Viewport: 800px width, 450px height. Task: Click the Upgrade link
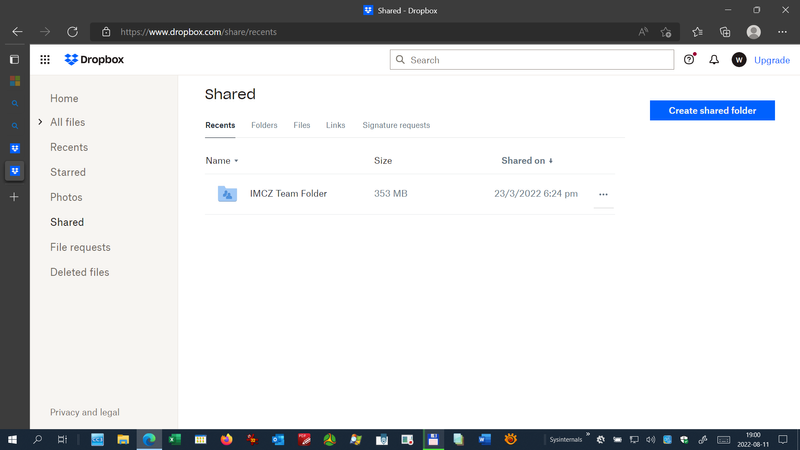[x=772, y=60]
